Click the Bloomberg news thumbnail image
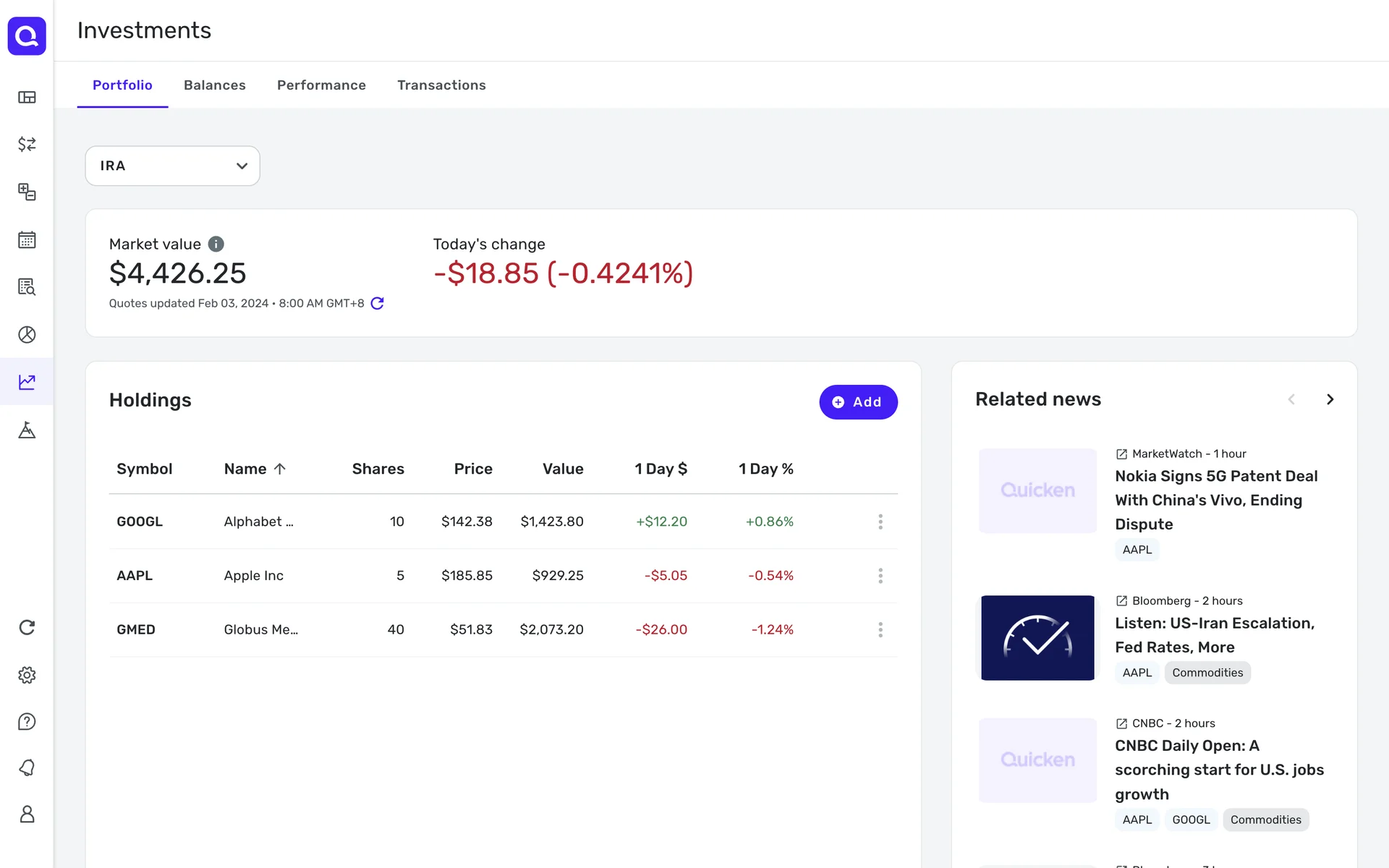The image size is (1389, 868). click(1037, 637)
